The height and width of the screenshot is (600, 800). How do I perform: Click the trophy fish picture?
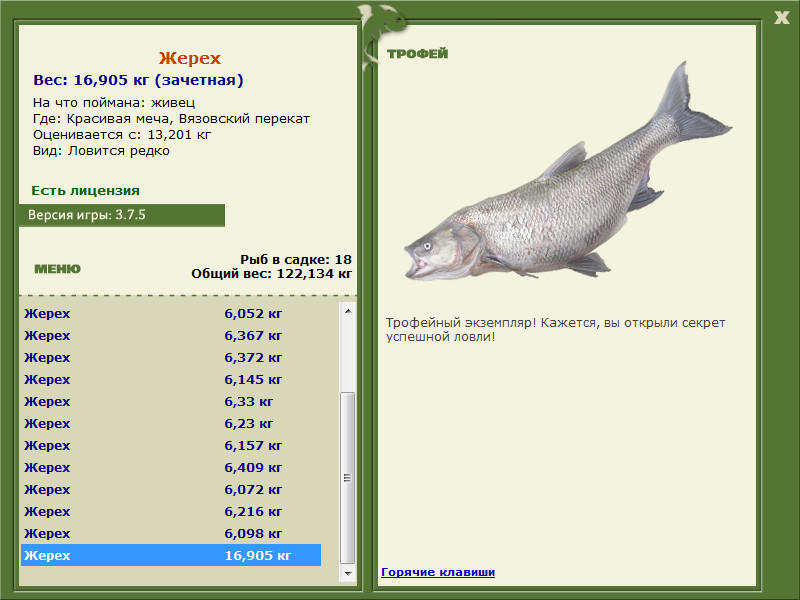tap(568, 171)
